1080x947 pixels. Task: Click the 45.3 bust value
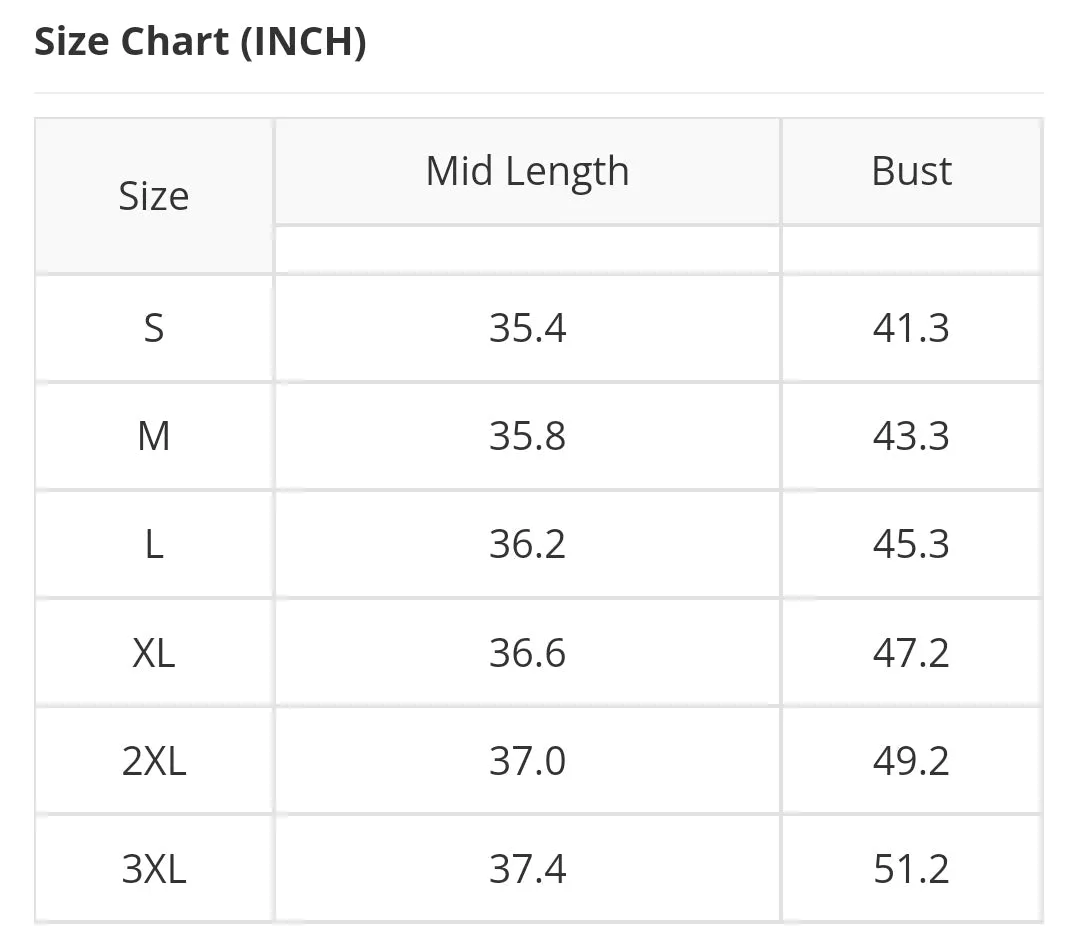911,544
